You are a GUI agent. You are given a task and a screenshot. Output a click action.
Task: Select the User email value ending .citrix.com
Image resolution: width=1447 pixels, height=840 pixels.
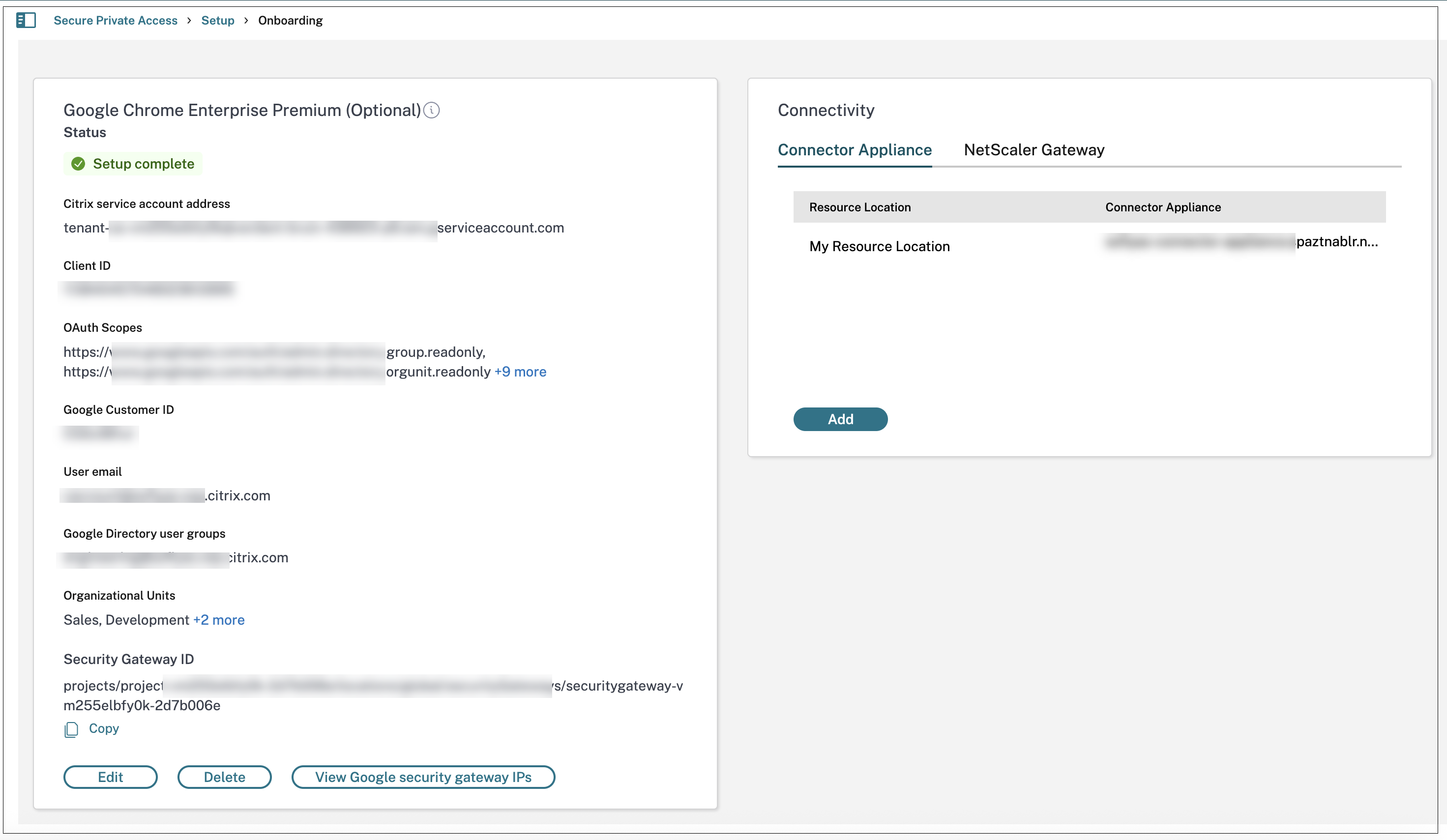[166, 496]
